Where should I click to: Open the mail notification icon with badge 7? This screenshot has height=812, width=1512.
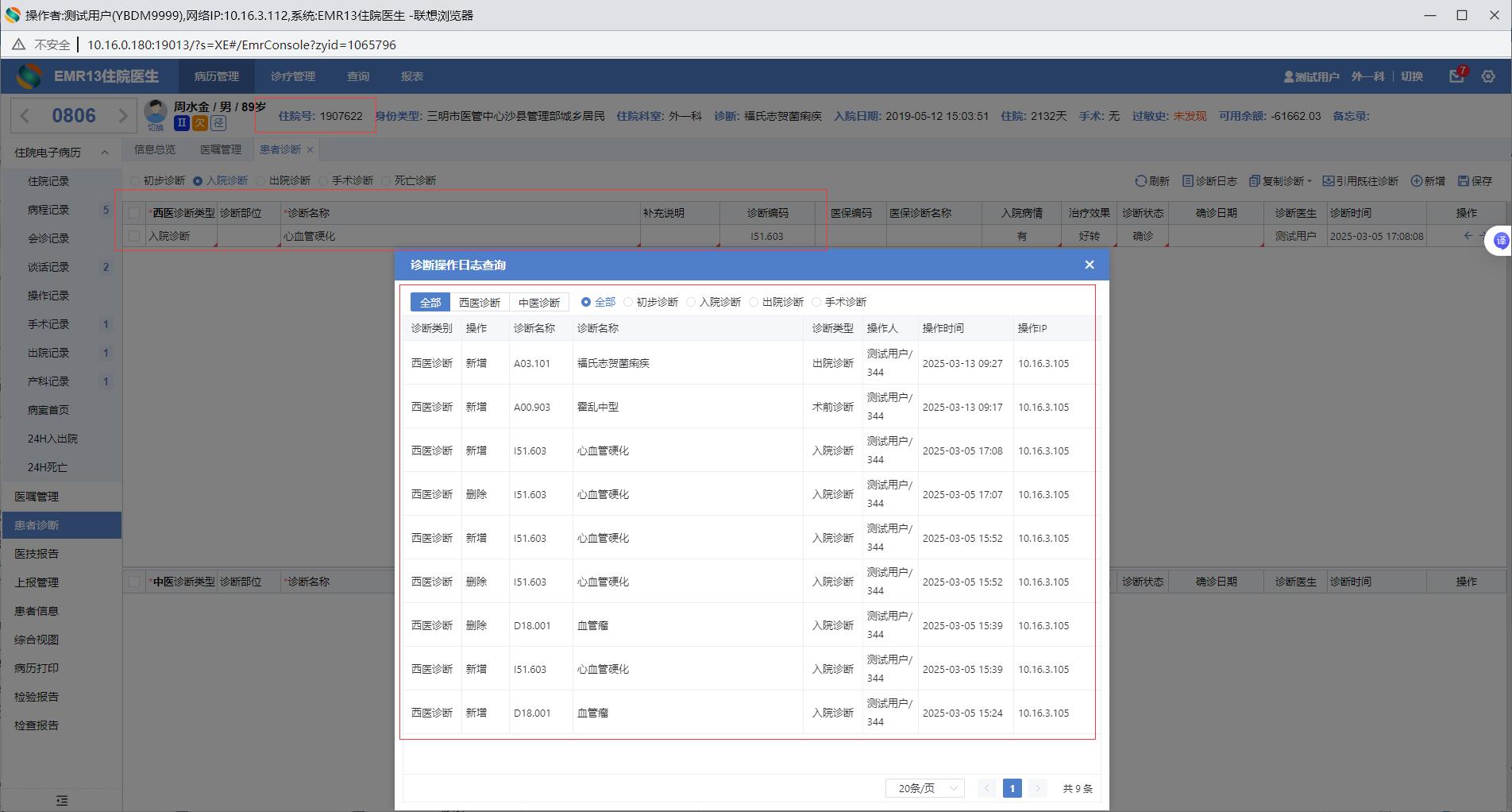pyautogui.click(x=1456, y=75)
